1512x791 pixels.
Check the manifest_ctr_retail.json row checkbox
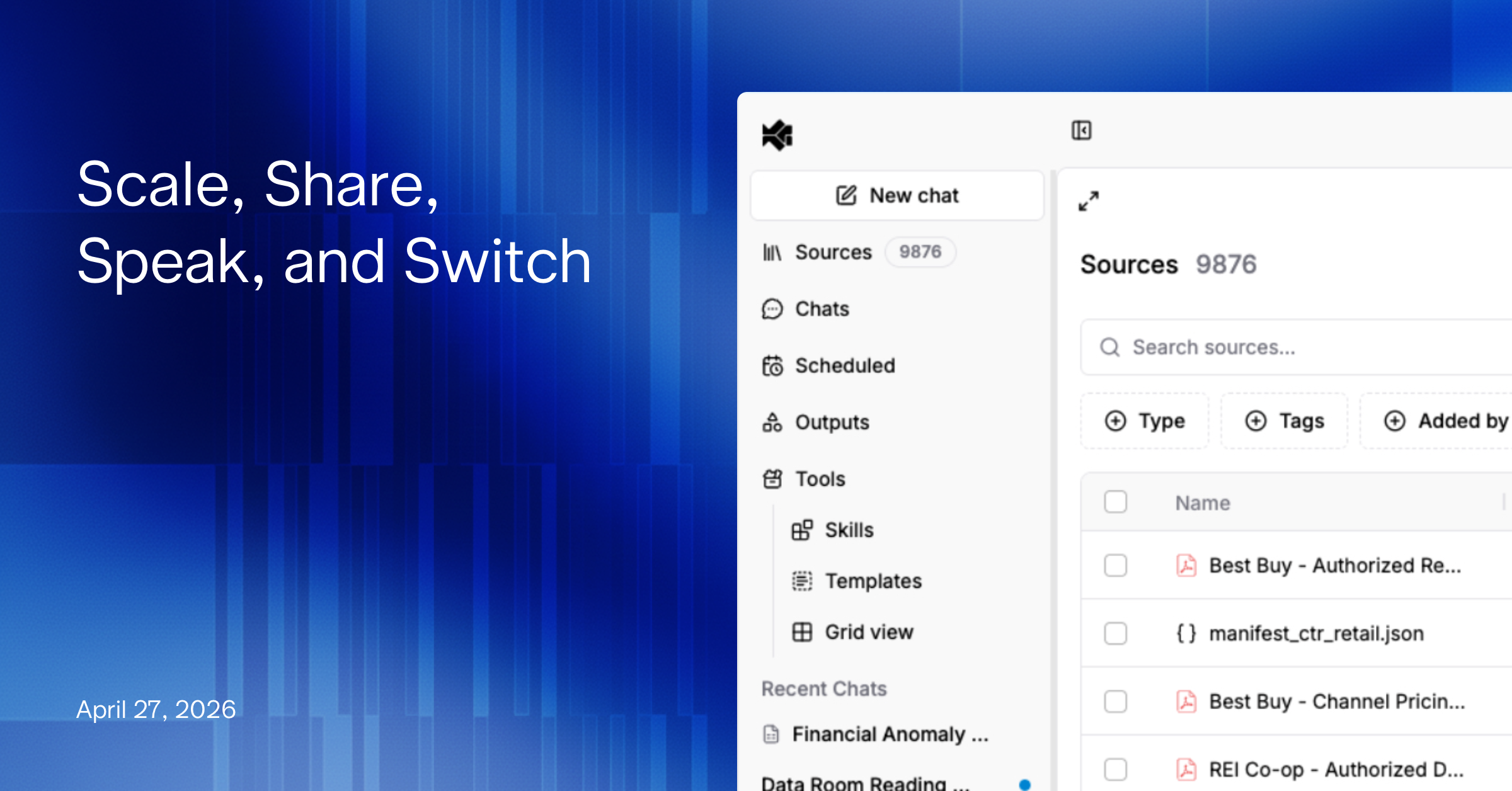1115,633
